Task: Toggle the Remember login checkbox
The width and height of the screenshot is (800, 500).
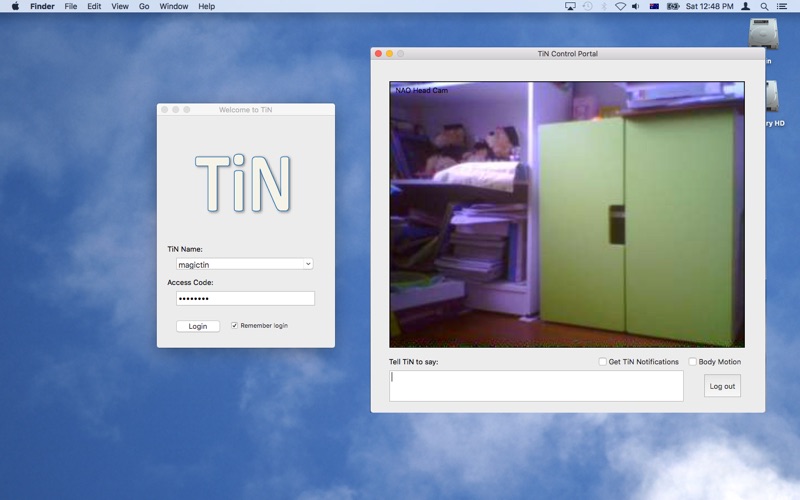Action: pyautogui.click(x=234, y=326)
